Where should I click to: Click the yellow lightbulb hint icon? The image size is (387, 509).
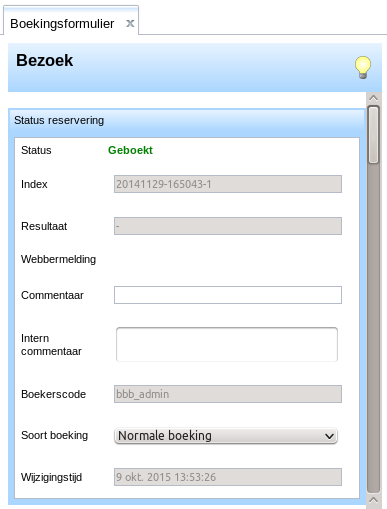coord(363,67)
